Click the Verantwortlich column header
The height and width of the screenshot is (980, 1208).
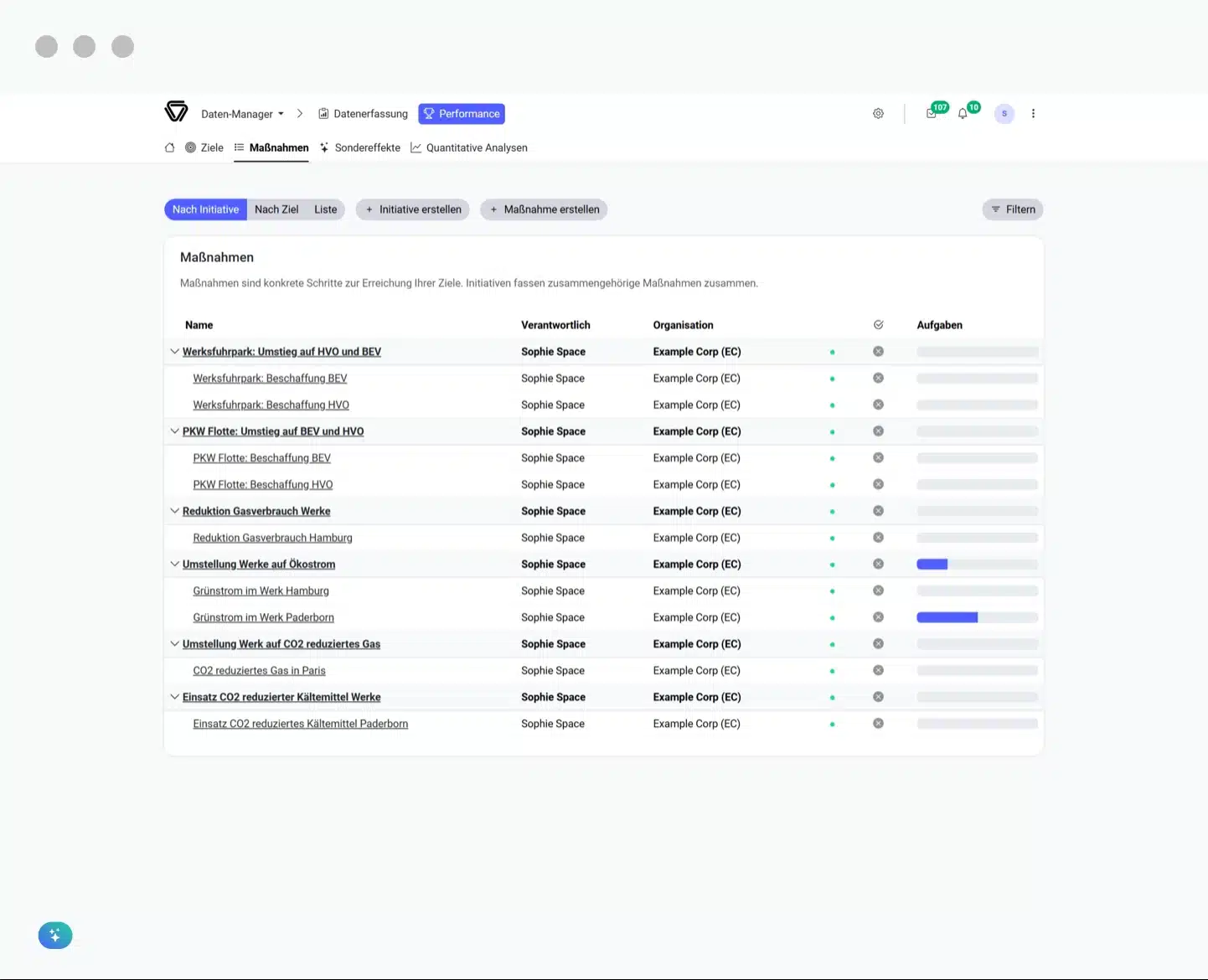[x=555, y=325]
